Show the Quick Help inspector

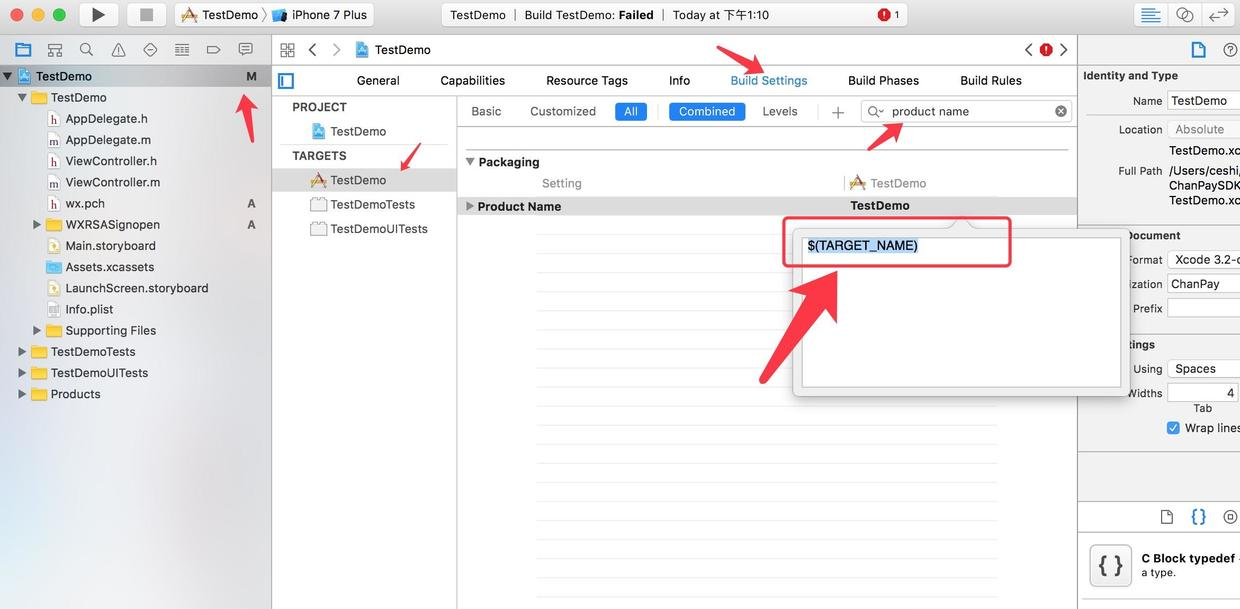pos(1230,50)
